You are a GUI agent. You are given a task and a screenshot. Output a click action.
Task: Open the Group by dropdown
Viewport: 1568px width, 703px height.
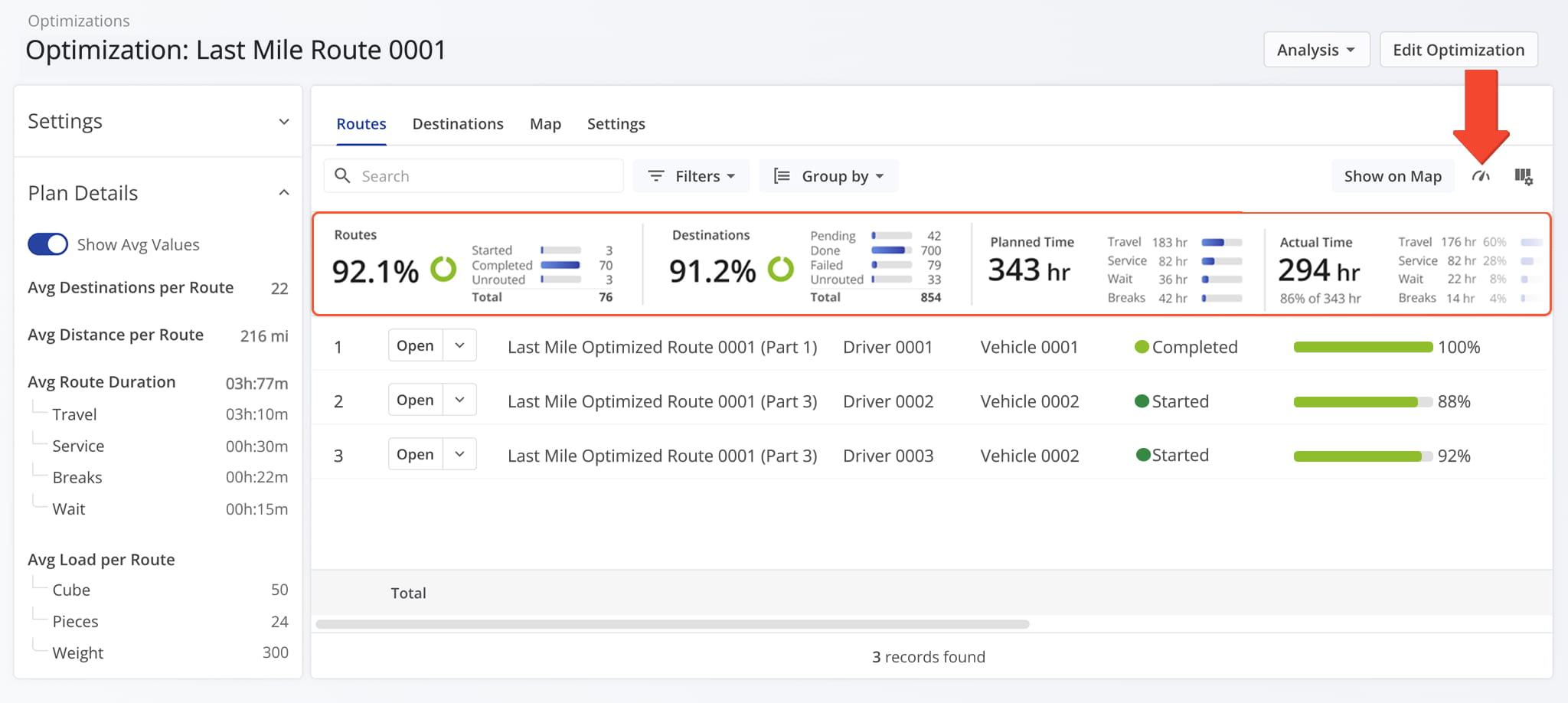pyautogui.click(x=828, y=176)
